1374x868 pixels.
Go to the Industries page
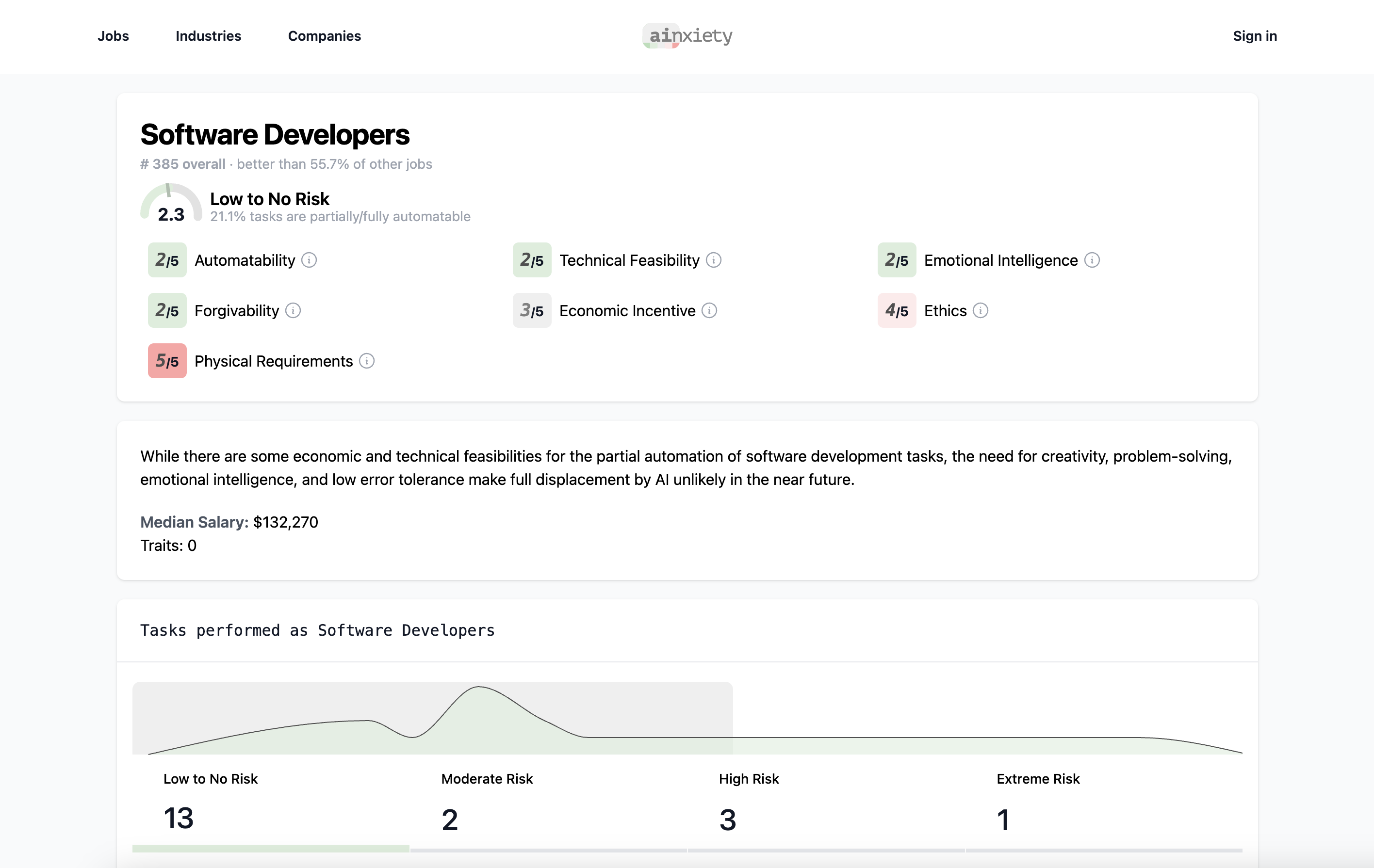208,36
